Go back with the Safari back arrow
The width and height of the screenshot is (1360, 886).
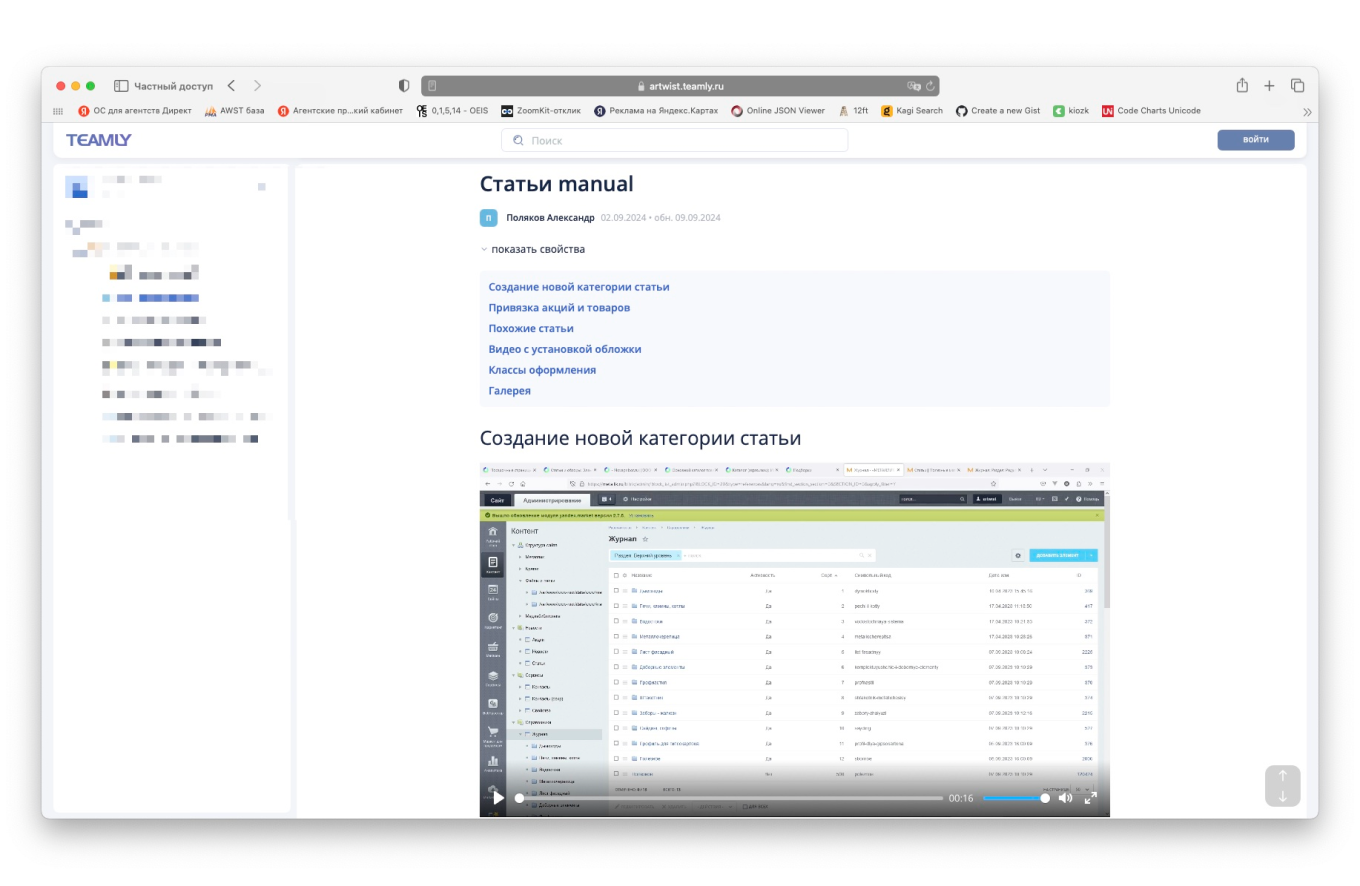[232, 86]
